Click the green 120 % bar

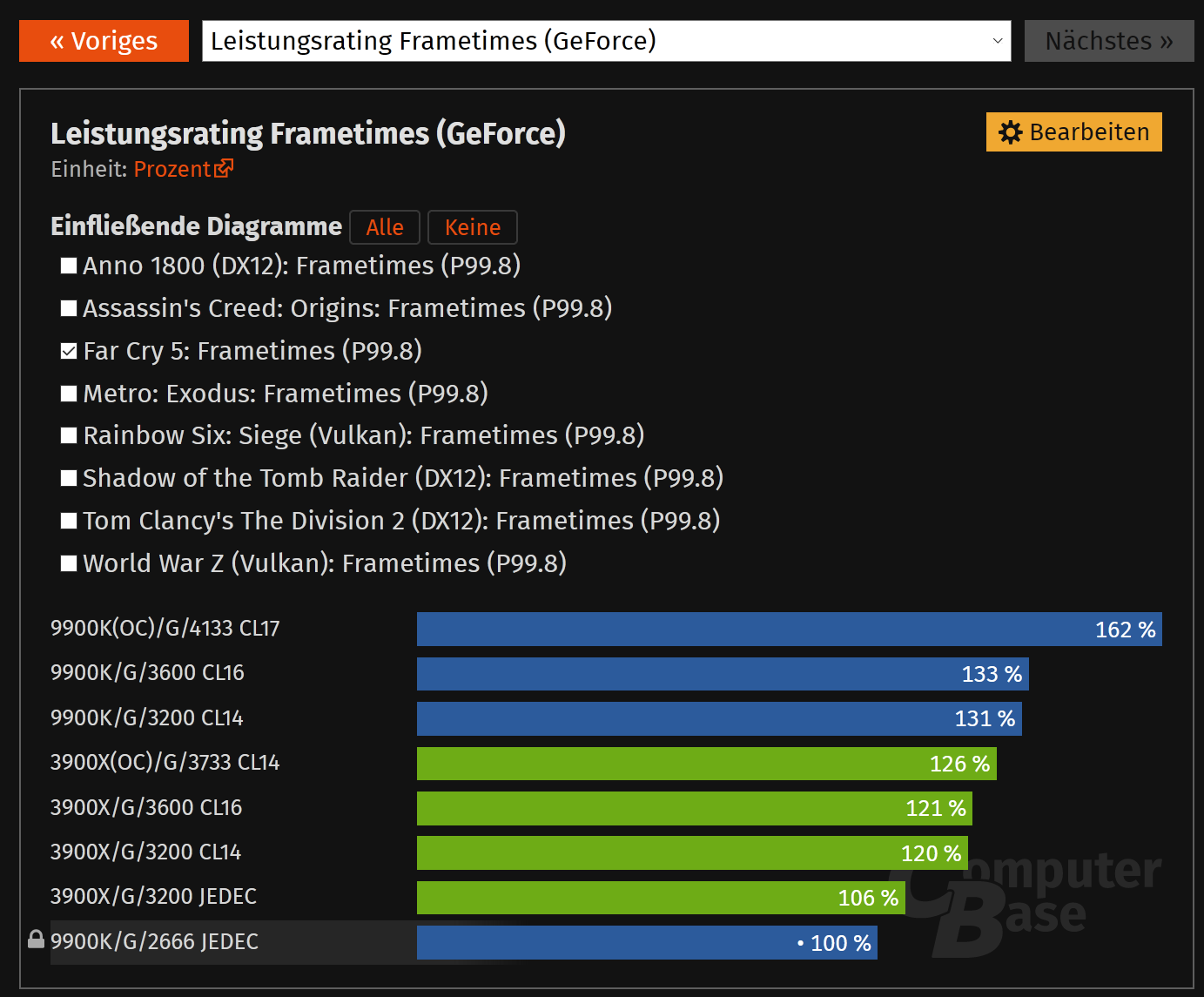coord(692,853)
